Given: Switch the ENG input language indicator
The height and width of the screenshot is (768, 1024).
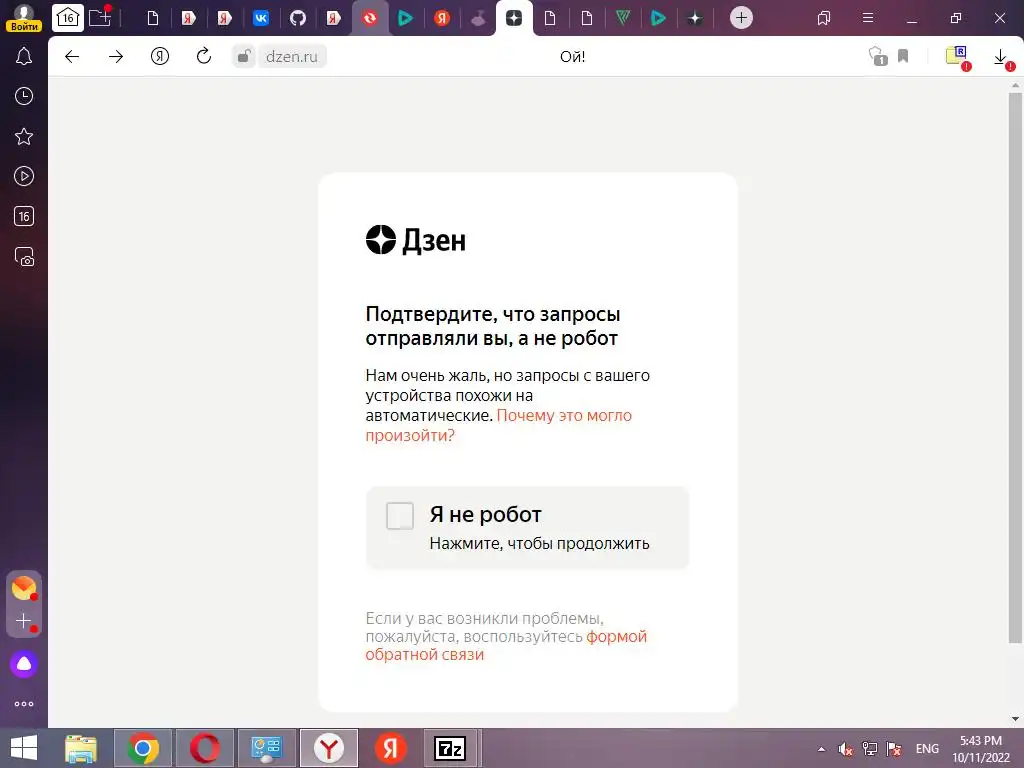Looking at the screenshot, I should pos(927,749).
